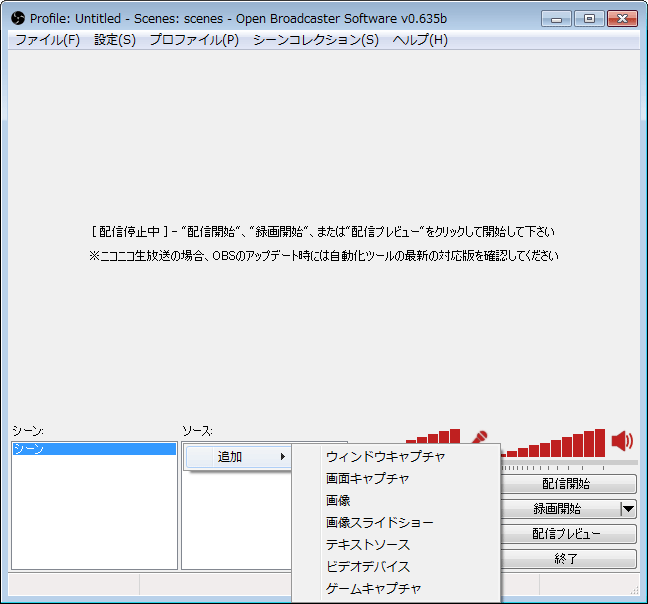
Task: Expand the 追加 submenu entry
Action: coord(238,457)
